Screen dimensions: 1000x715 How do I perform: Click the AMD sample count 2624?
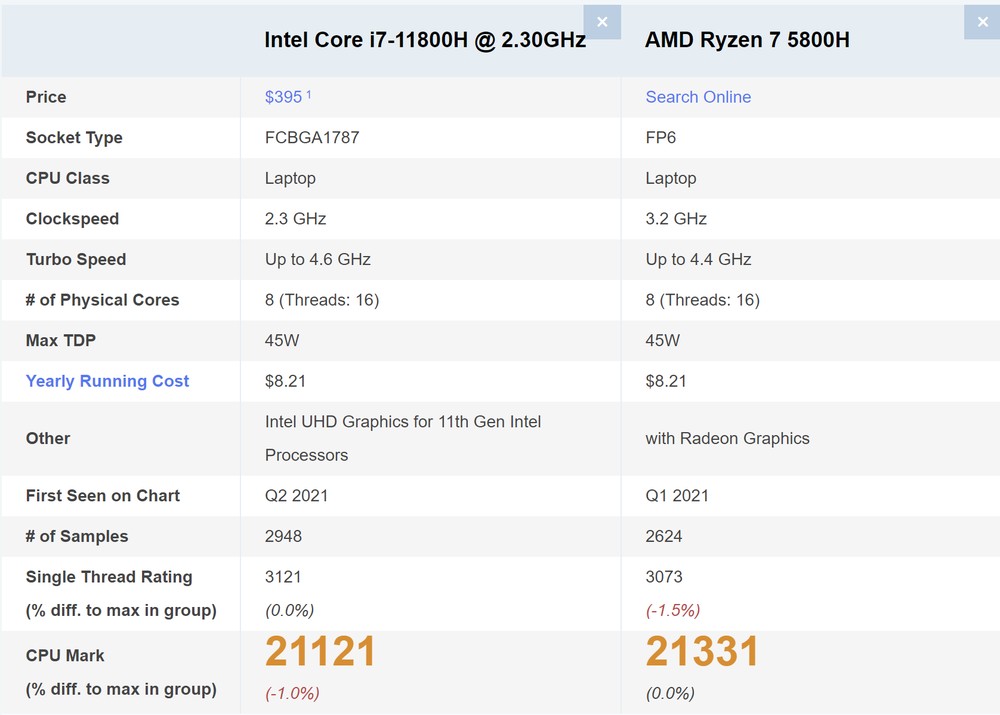(664, 537)
